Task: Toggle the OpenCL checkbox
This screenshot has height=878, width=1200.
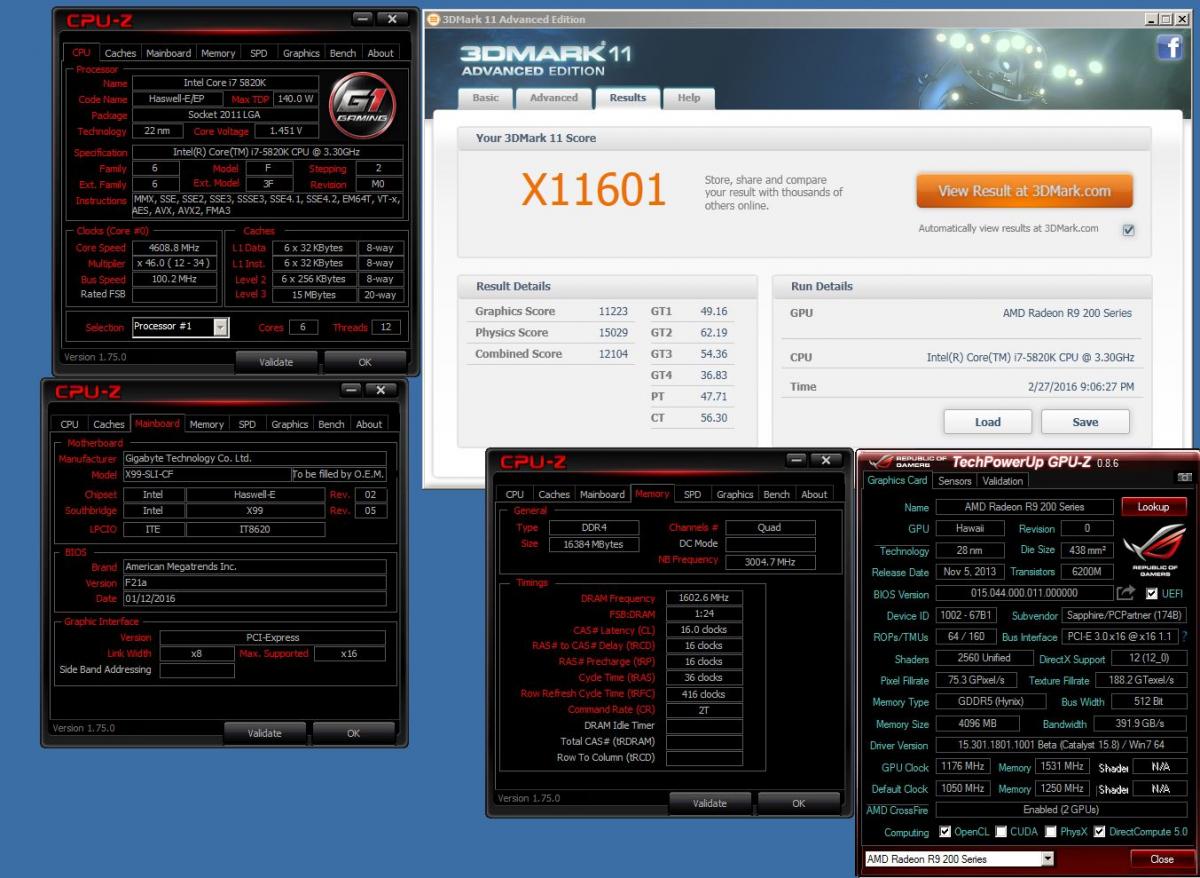Action: [x=946, y=832]
